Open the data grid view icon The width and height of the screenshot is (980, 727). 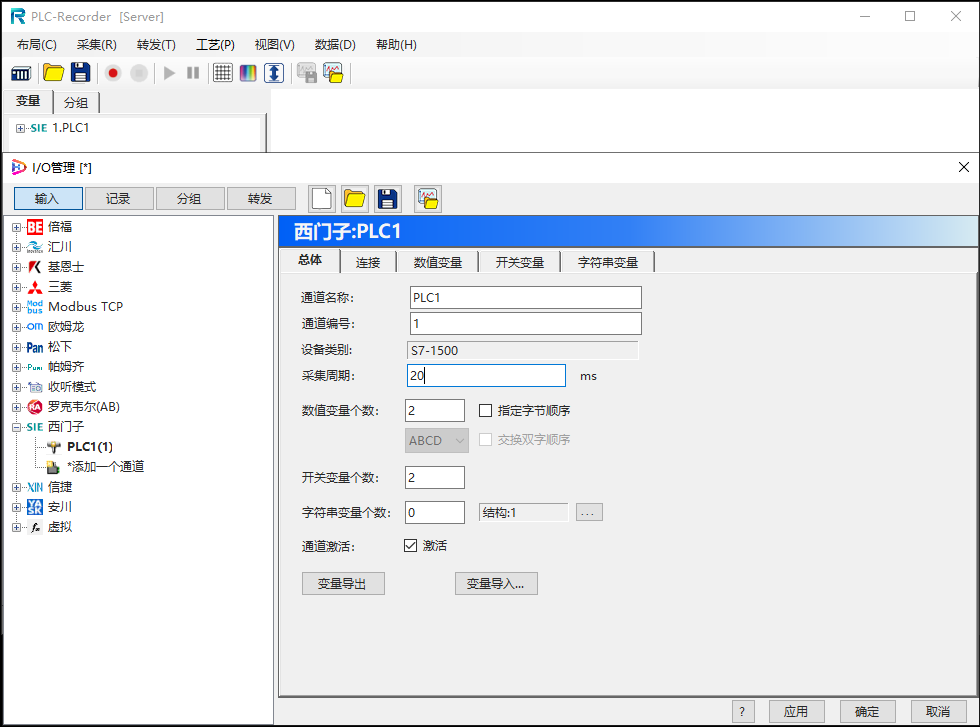point(222,72)
